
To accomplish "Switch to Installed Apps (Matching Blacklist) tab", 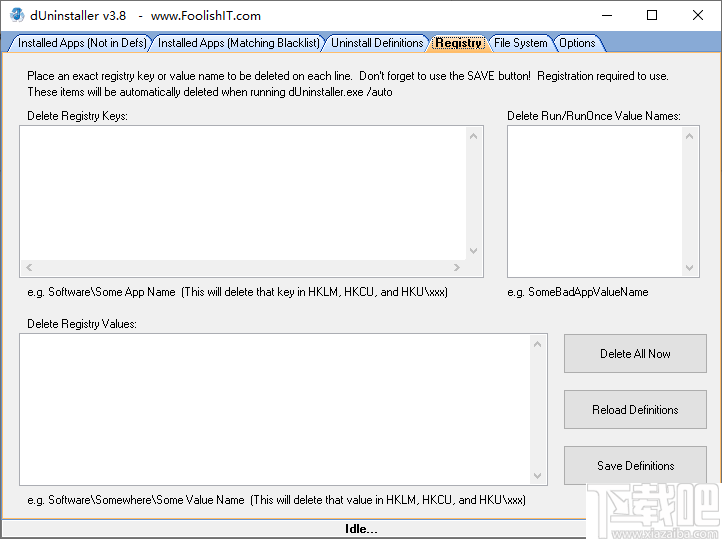I will [x=239, y=43].
